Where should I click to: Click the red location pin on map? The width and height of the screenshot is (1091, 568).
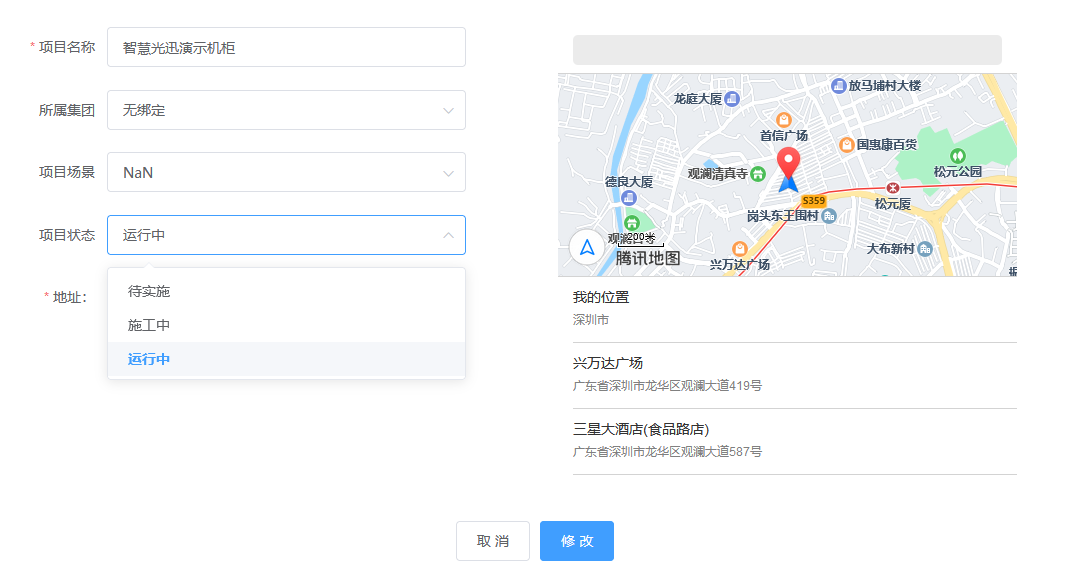pos(789,162)
